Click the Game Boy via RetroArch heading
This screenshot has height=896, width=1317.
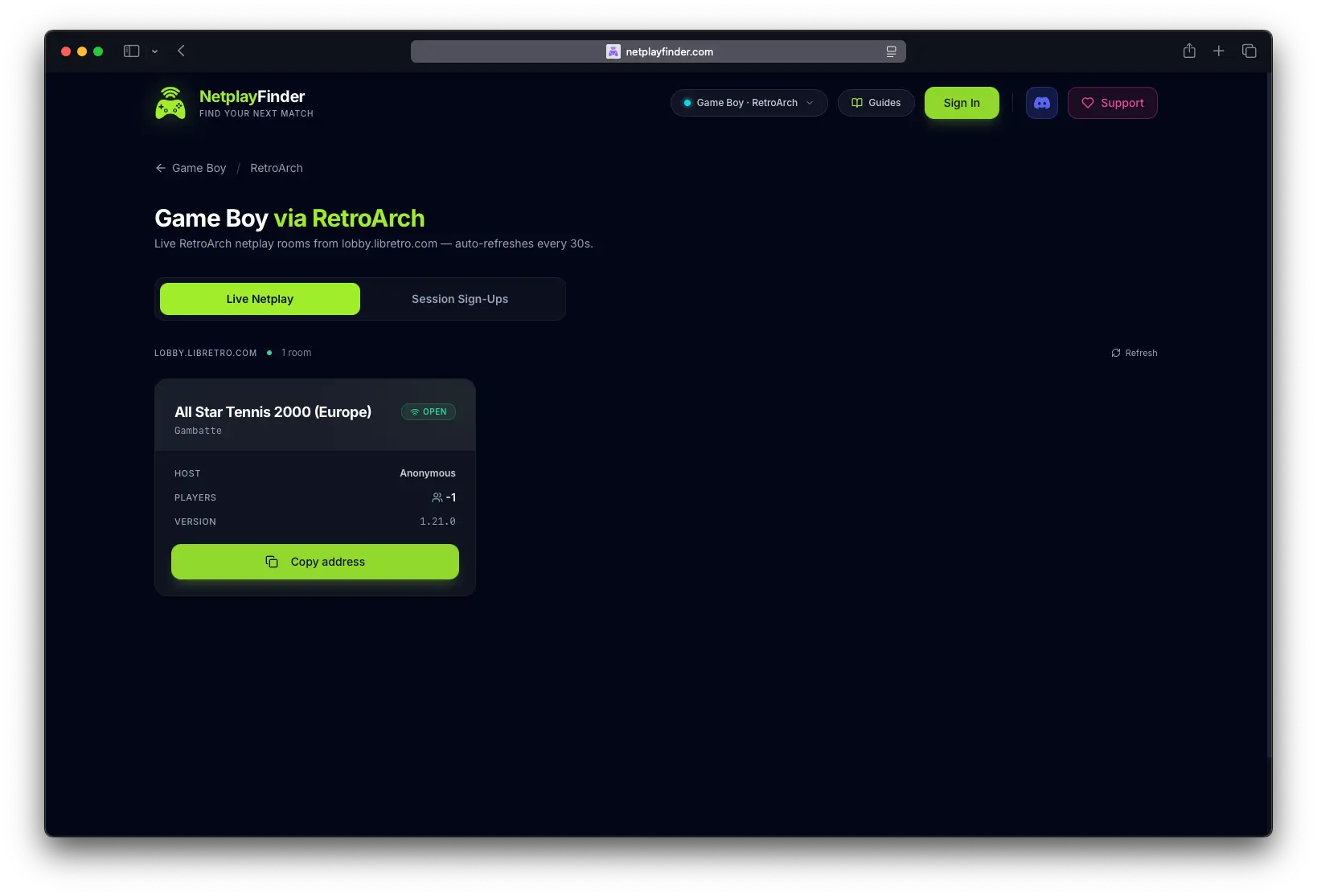coord(289,218)
